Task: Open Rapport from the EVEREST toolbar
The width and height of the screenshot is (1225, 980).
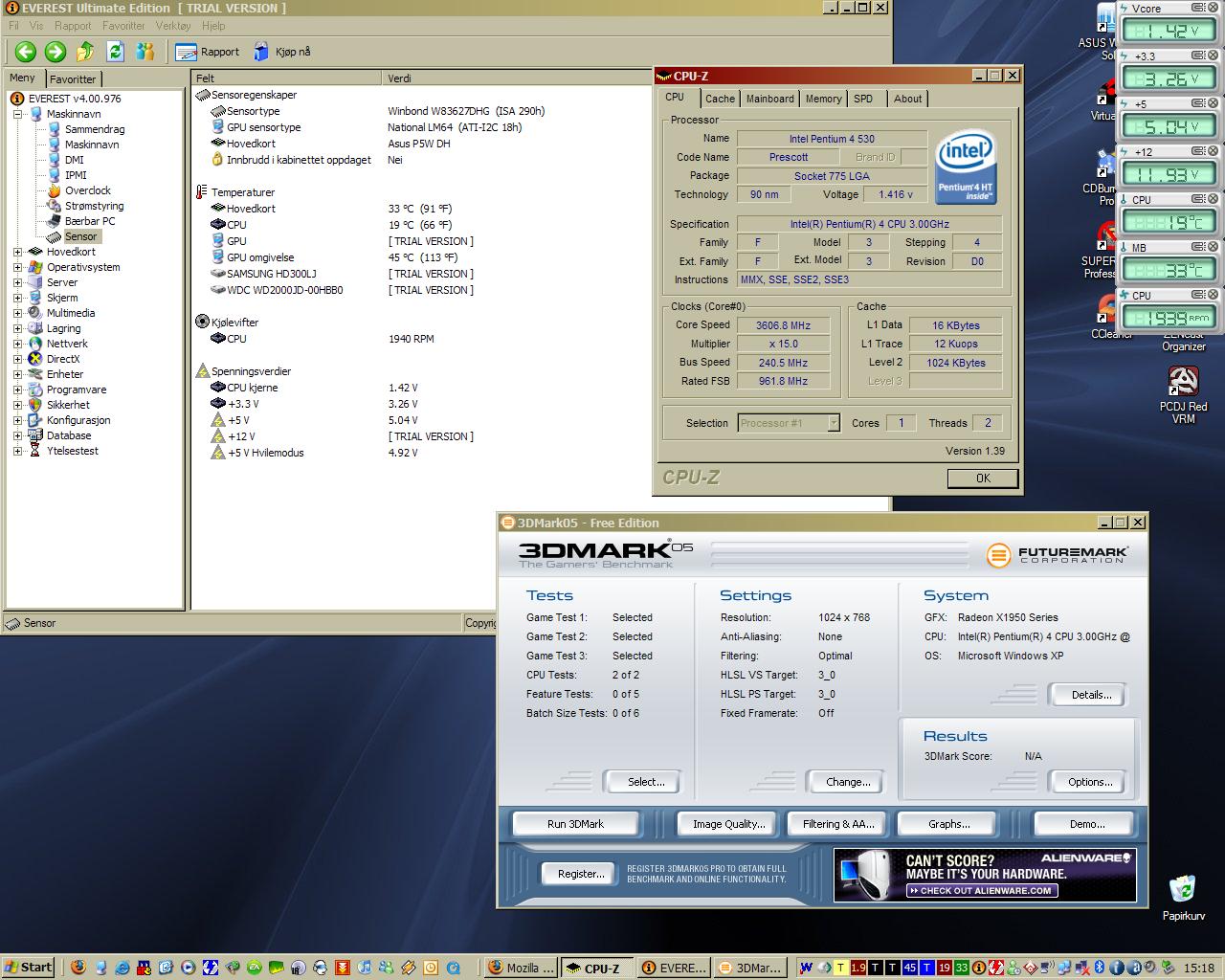Action: 208,52
